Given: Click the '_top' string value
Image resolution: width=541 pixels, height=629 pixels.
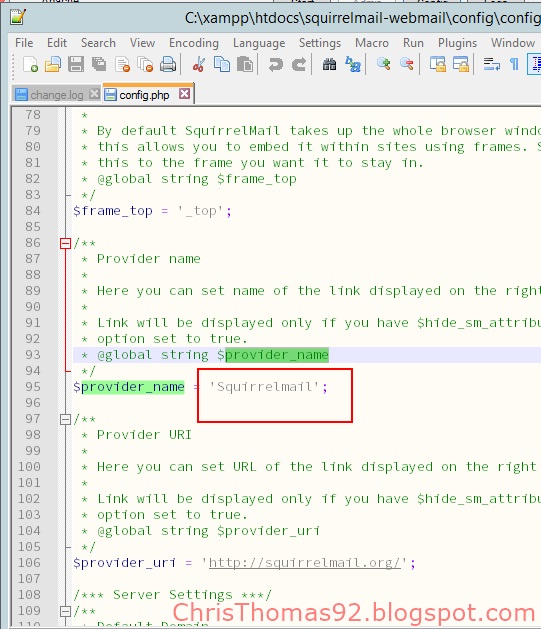Looking at the screenshot, I should pyautogui.click(x=200, y=211).
